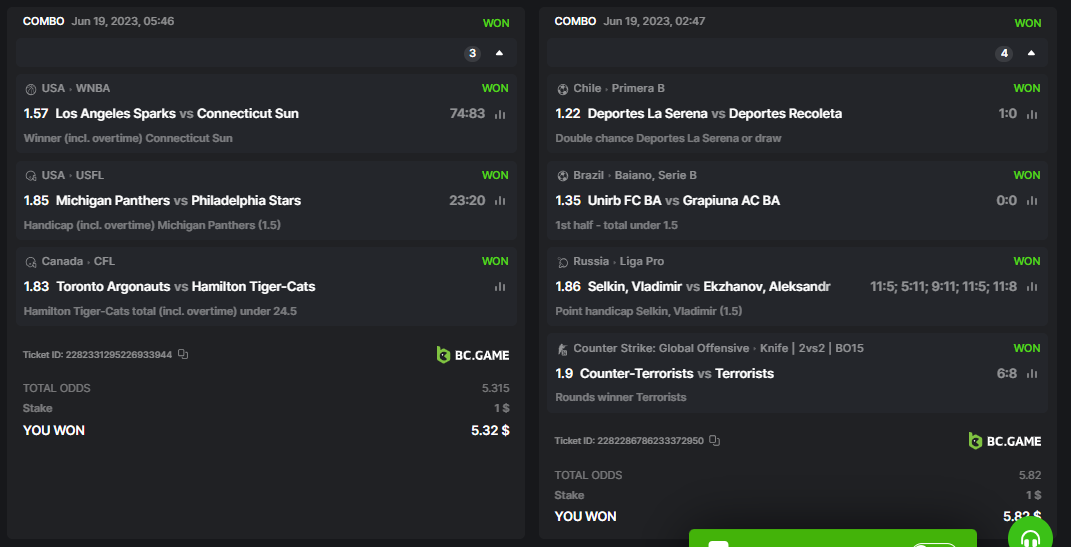View stats for Counter-Terrorists vs Terrorists

point(1032,374)
